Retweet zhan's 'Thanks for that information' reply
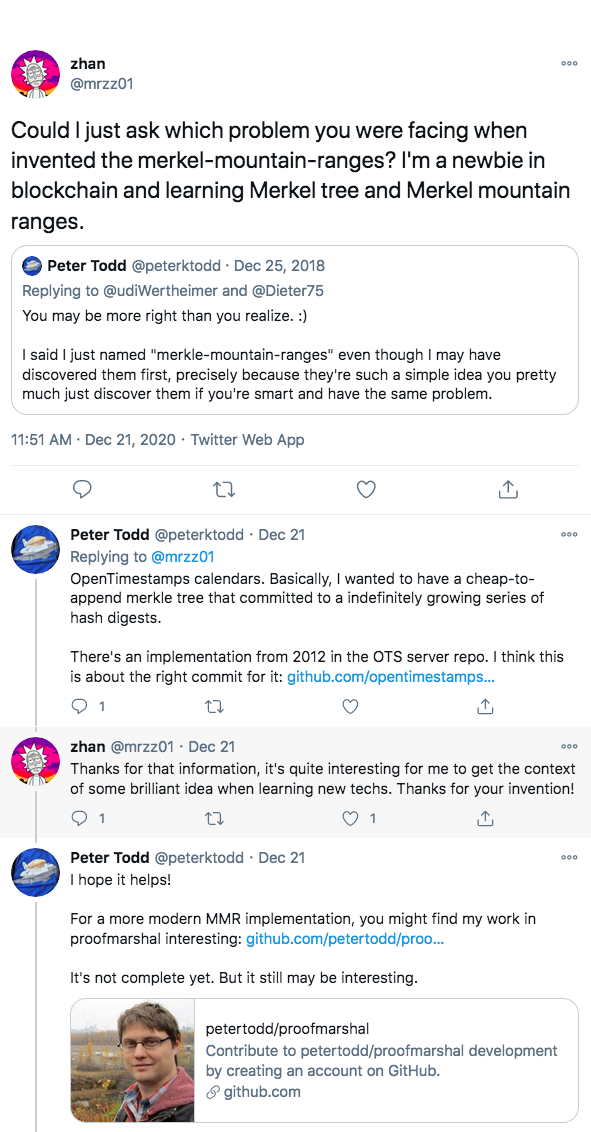591x1132 pixels. click(215, 818)
